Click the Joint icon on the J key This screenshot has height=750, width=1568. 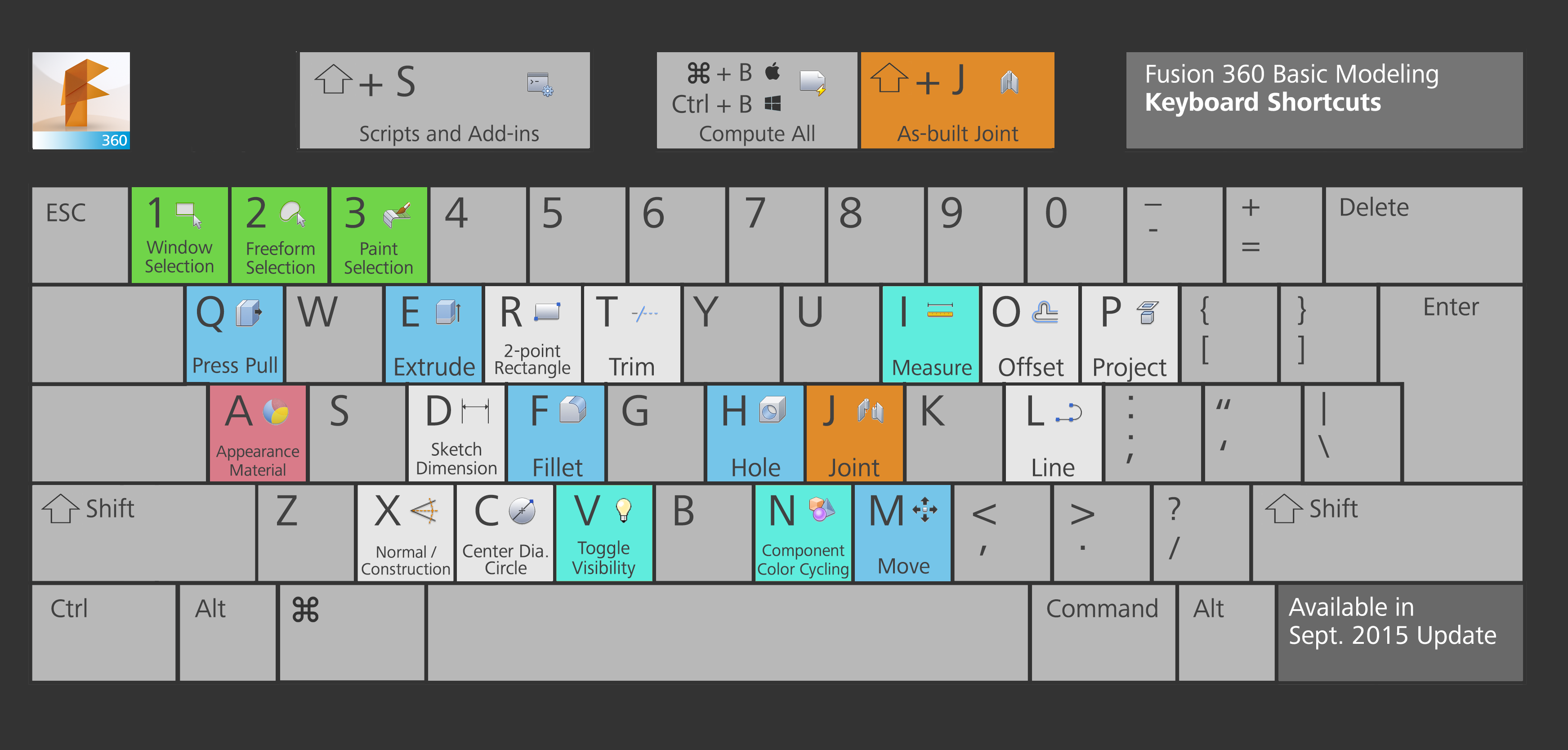coord(871,411)
